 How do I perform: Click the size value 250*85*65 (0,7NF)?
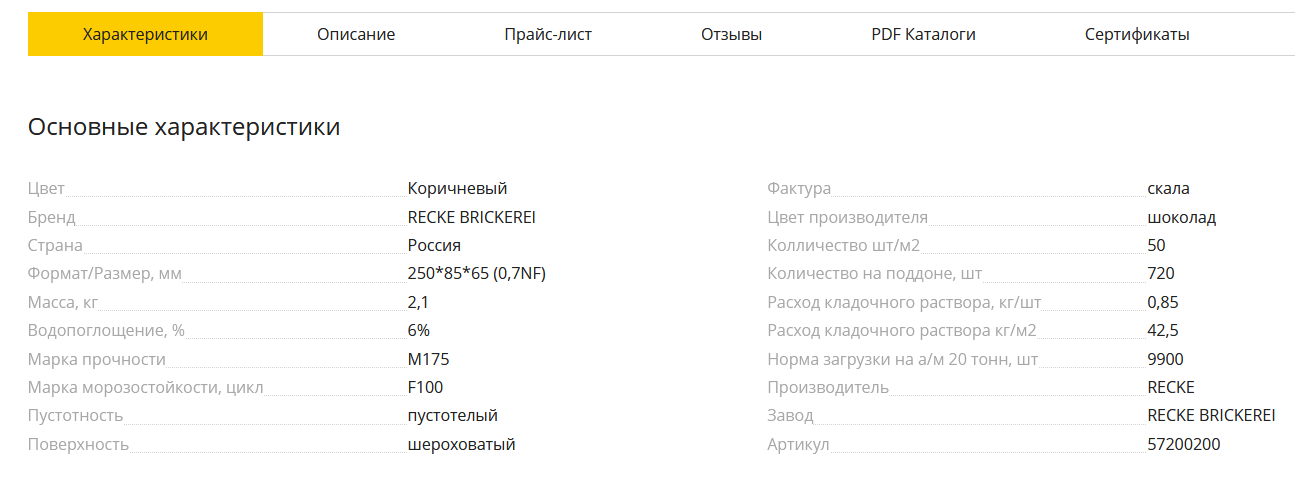point(476,273)
